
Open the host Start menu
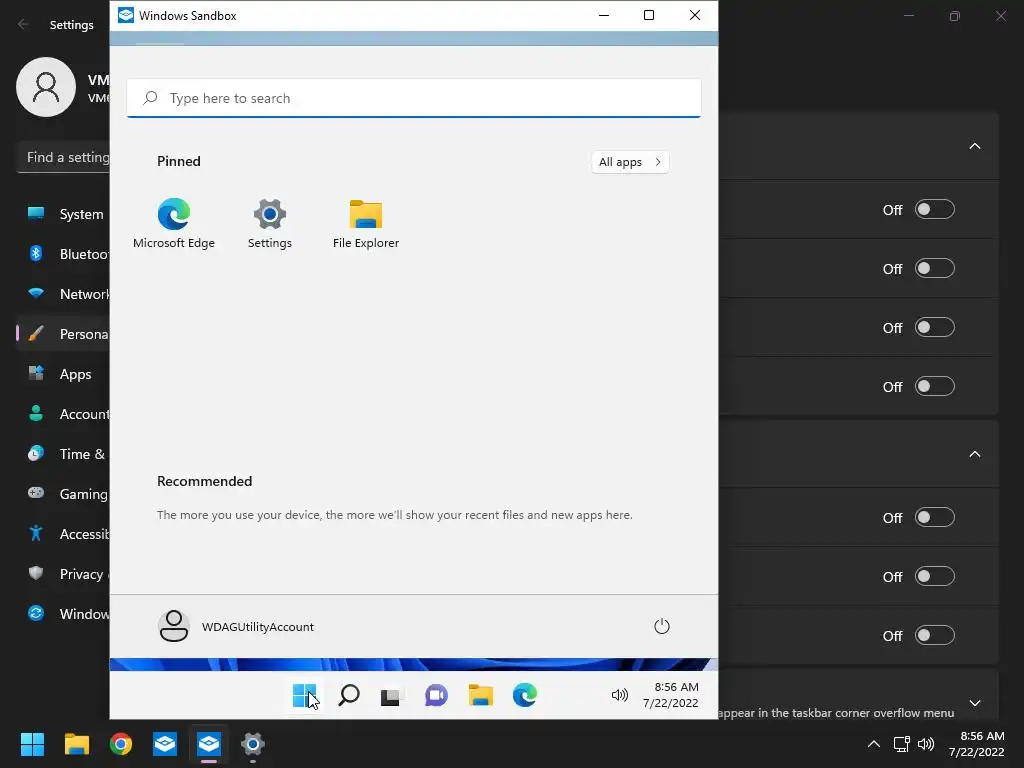tap(32, 744)
